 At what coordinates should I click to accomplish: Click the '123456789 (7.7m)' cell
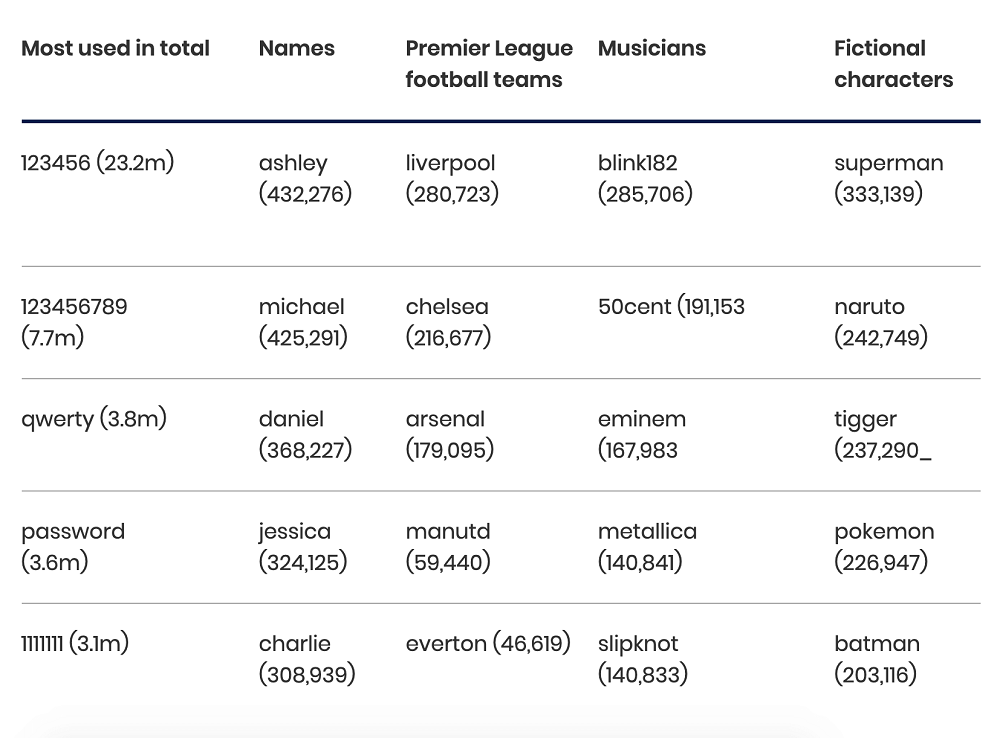coord(74,321)
